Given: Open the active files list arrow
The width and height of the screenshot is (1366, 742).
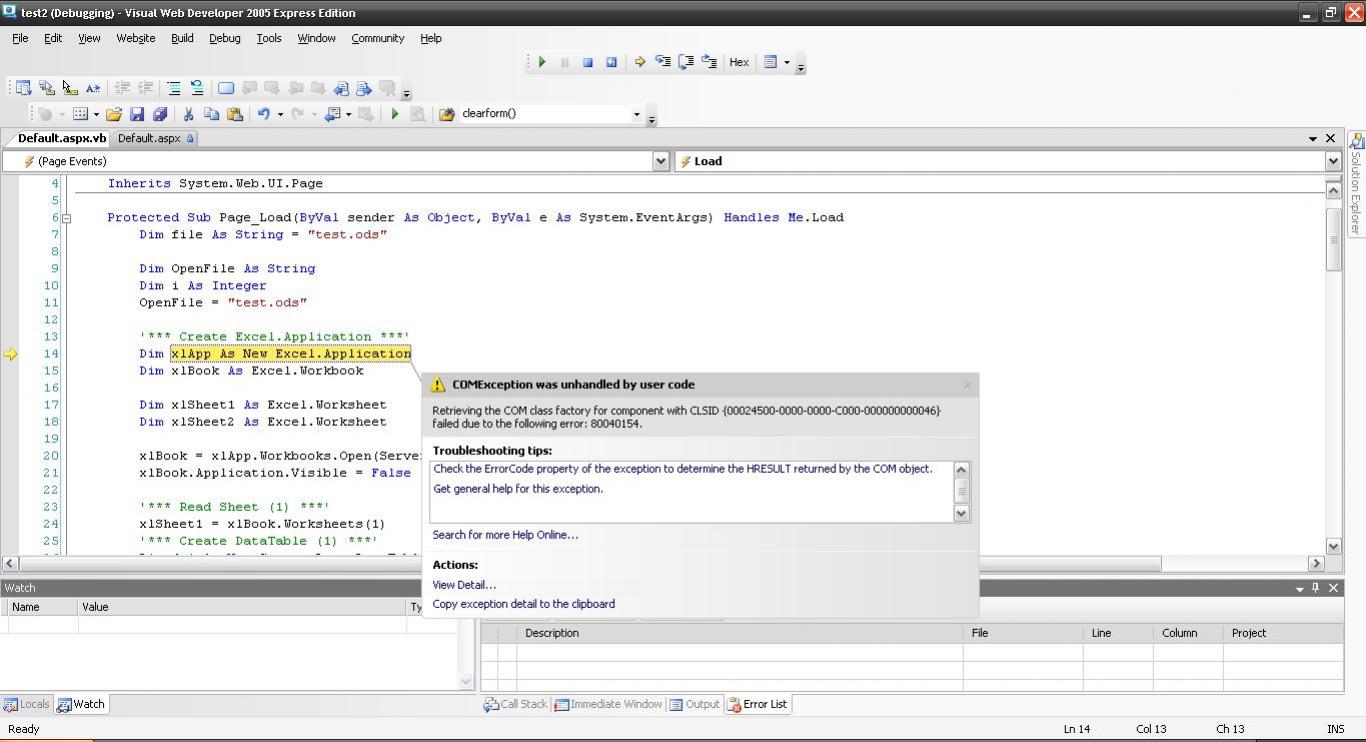Looking at the screenshot, I should tap(1313, 138).
